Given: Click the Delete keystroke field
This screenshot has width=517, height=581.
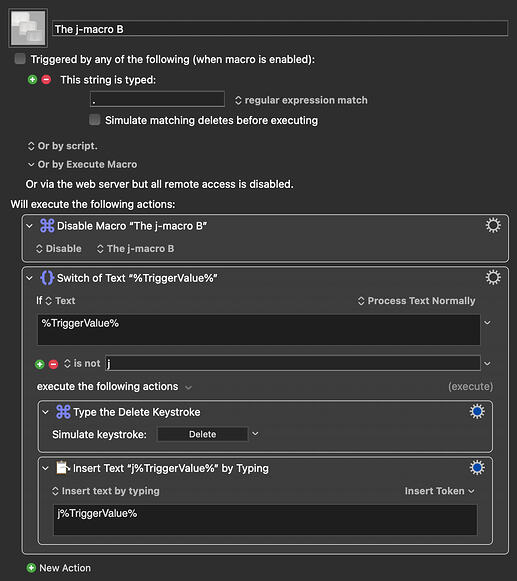Looking at the screenshot, I should 202,434.
